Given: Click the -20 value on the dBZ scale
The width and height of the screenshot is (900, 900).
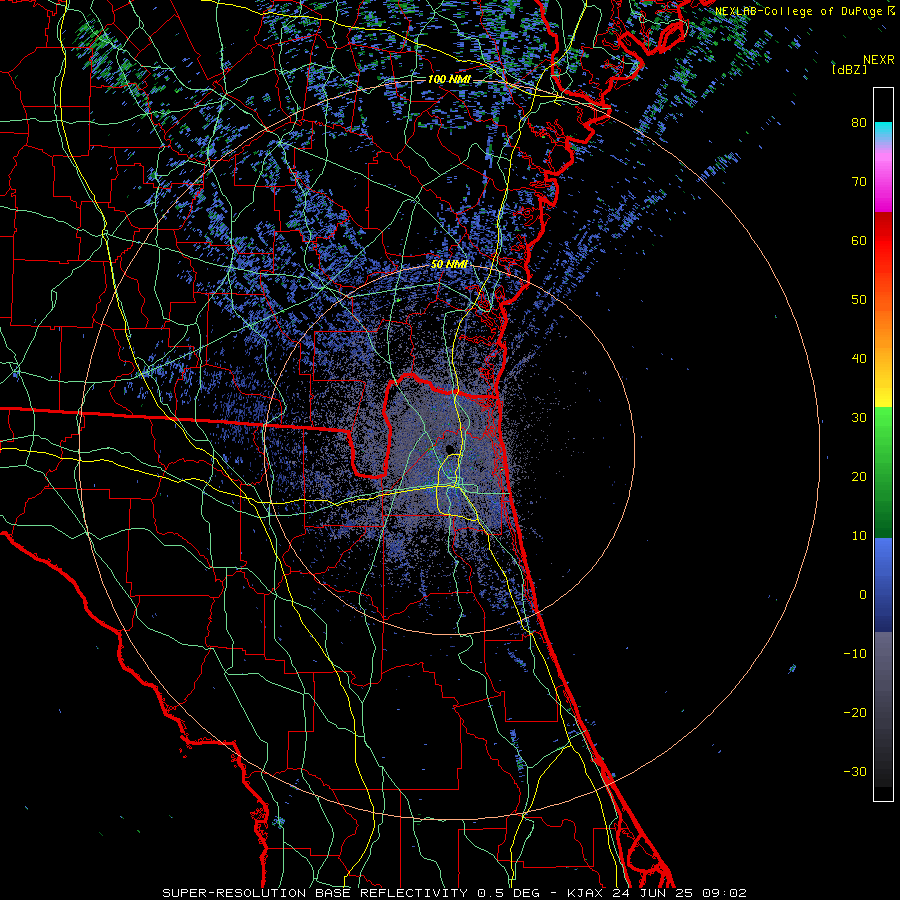Looking at the screenshot, I should coord(855,713).
